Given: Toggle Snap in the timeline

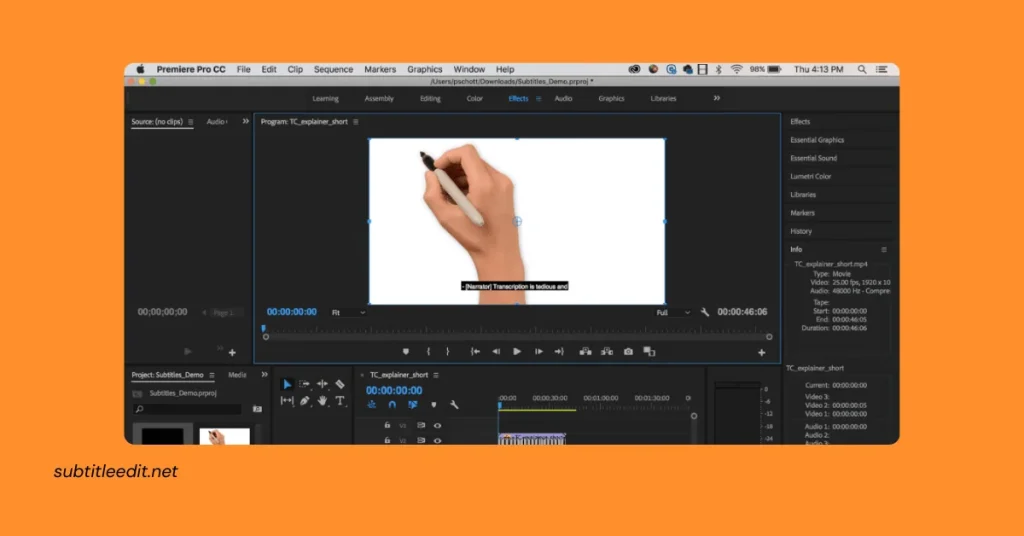Looking at the screenshot, I should point(392,405).
